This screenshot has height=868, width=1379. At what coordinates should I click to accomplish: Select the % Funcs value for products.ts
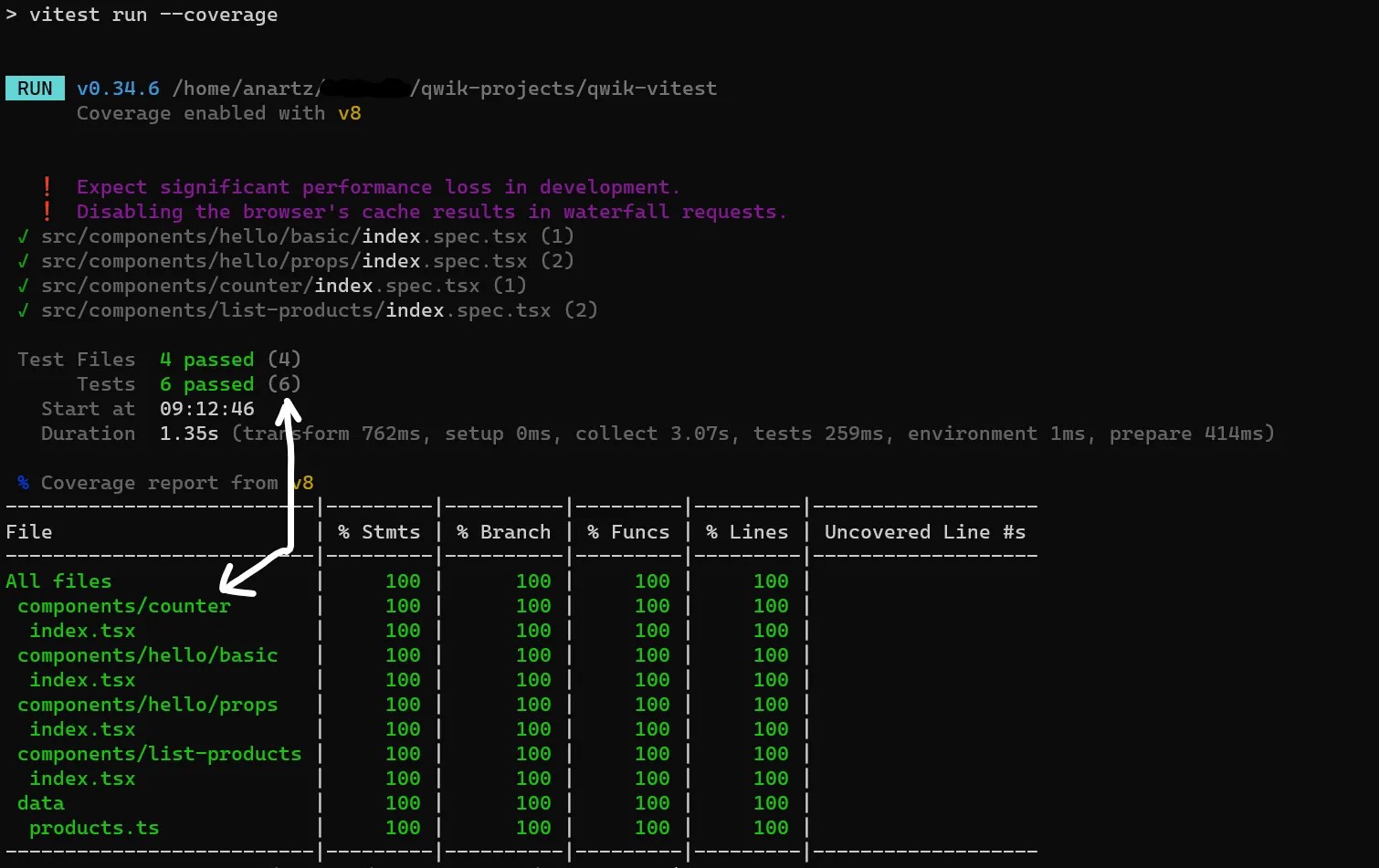point(652,828)
